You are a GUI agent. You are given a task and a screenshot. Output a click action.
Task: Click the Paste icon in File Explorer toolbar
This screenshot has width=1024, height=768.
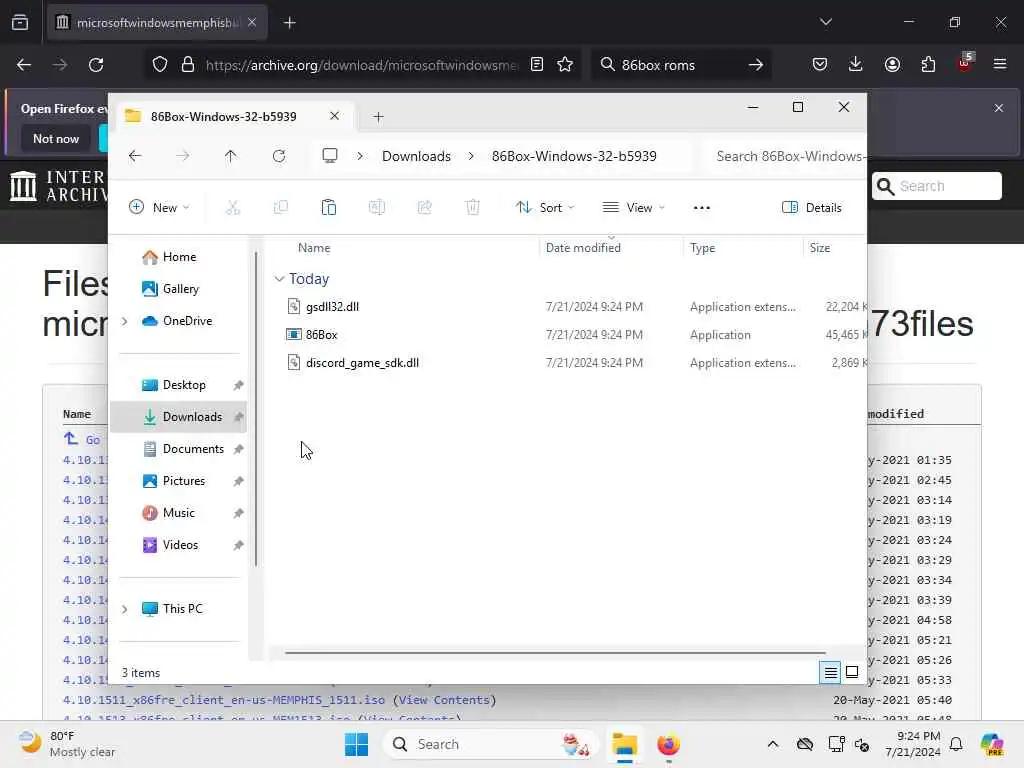coord(328,208)
